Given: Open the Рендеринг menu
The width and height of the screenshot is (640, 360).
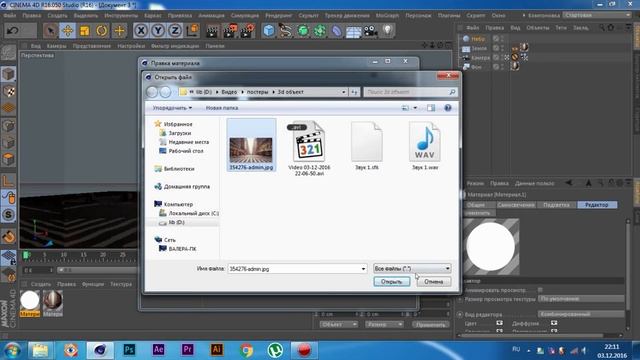Looking at the screenshot, I should [279, 16].
